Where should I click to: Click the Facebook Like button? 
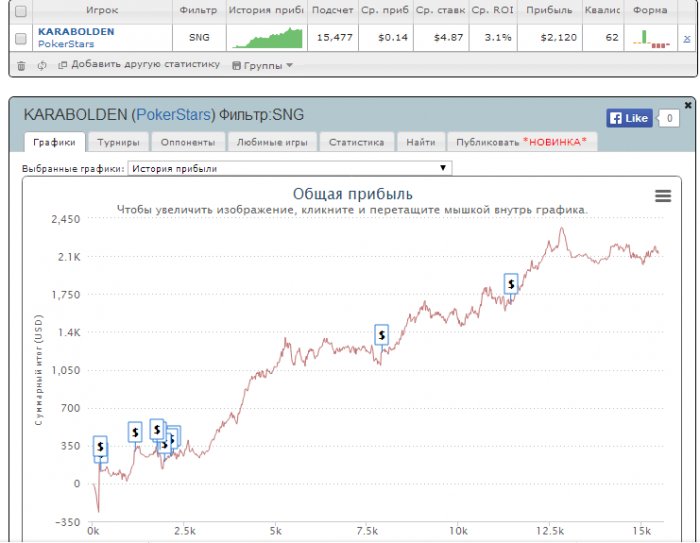coord(629,118)
